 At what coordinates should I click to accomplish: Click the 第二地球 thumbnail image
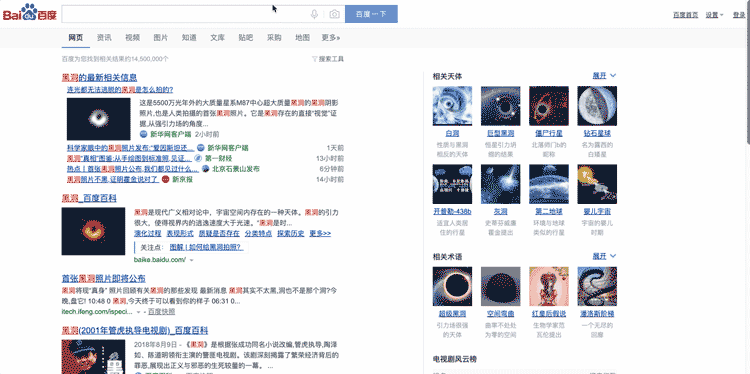549,185
